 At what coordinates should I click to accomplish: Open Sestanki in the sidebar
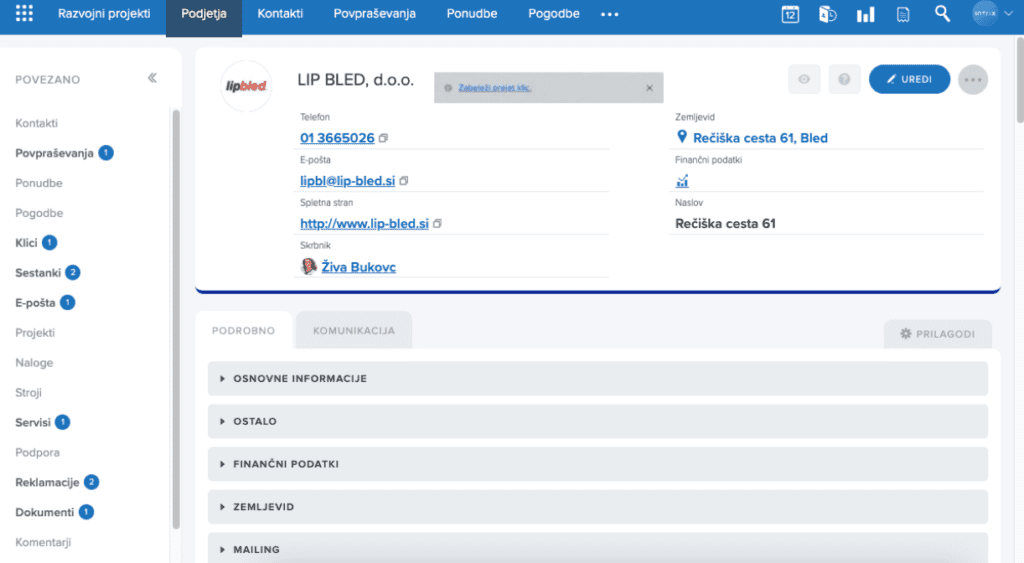pos(38,272)
